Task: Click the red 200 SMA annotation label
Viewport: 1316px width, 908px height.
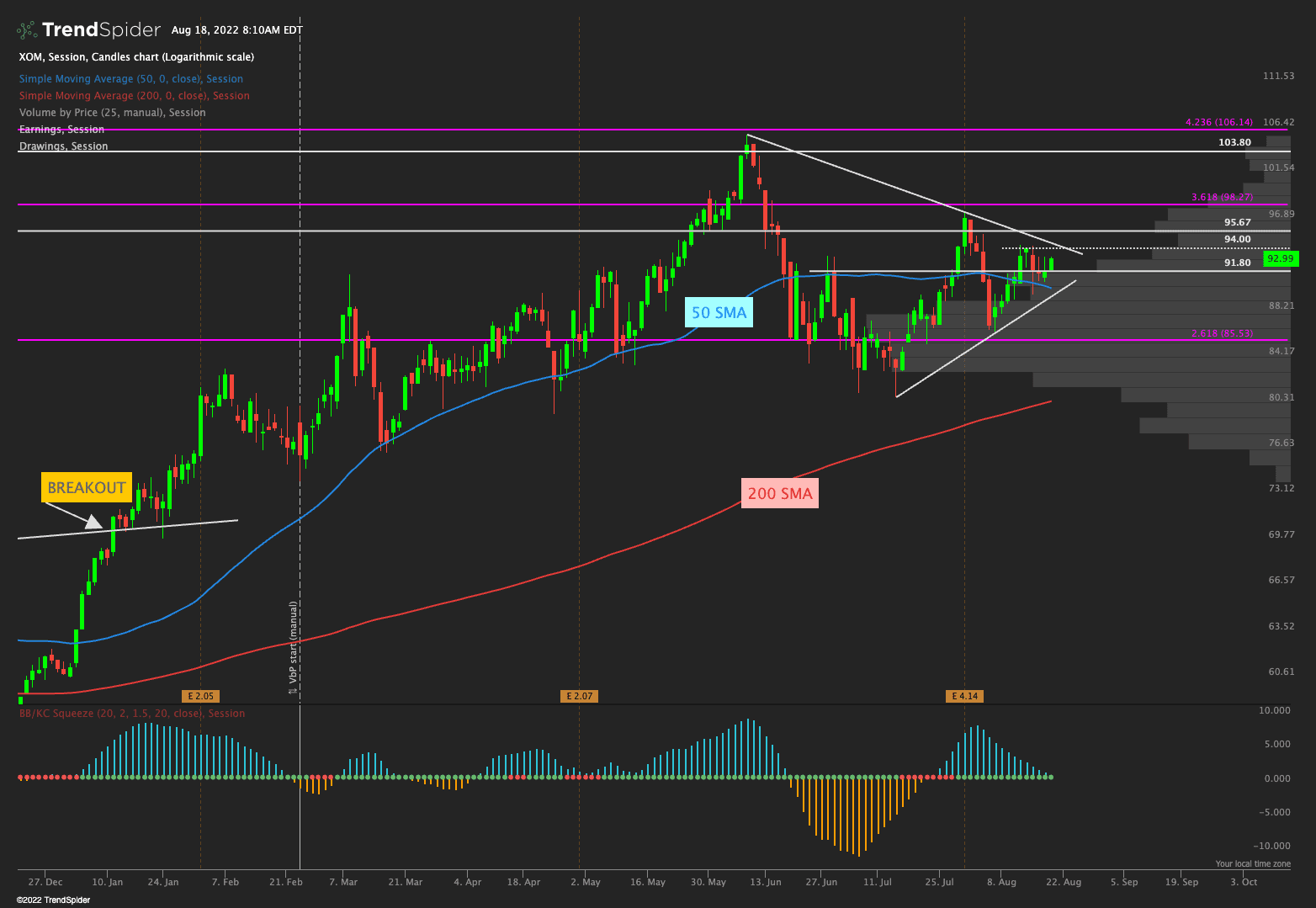Action: coord(779,494)
